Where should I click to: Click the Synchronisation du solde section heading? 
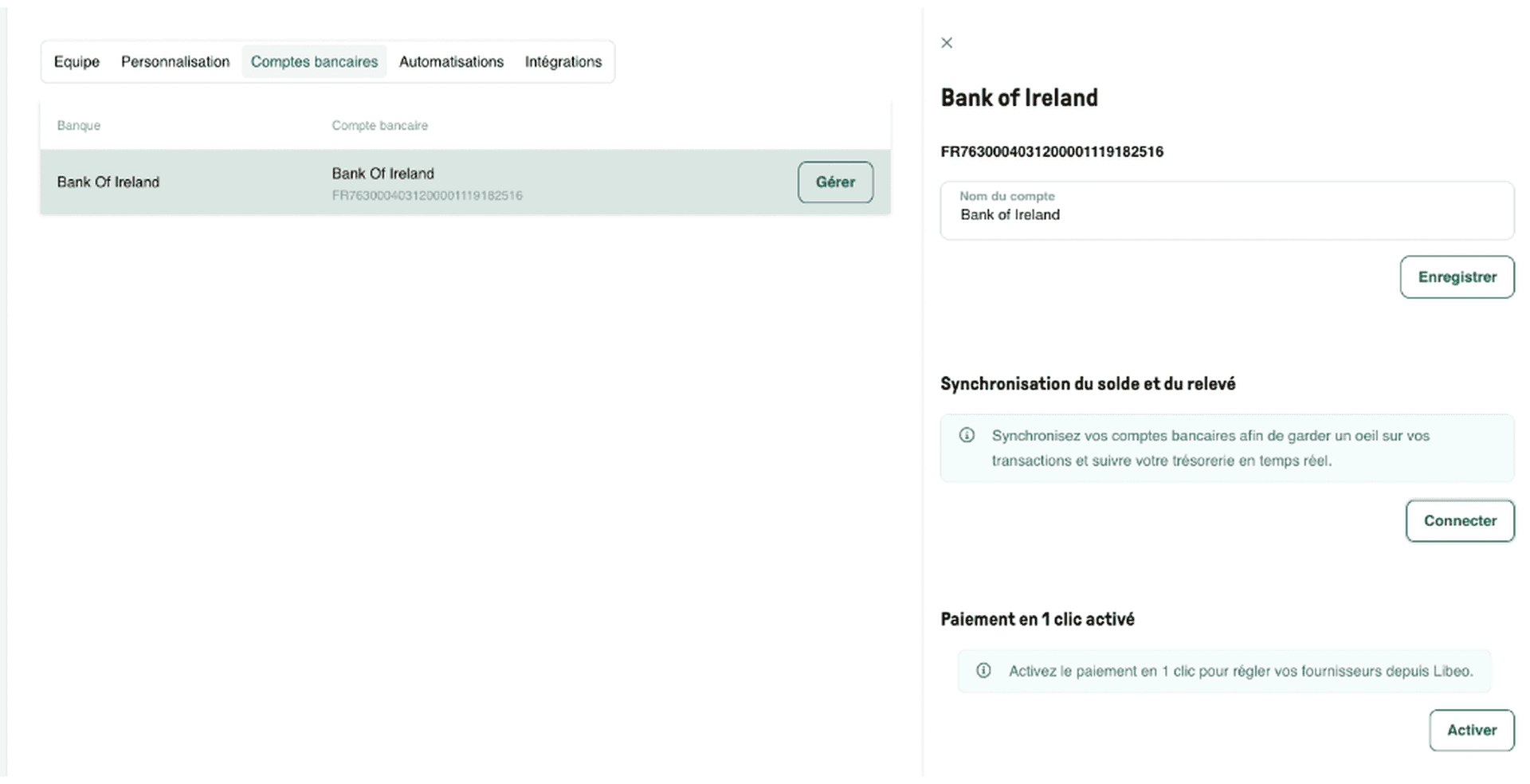[1088, 383]
